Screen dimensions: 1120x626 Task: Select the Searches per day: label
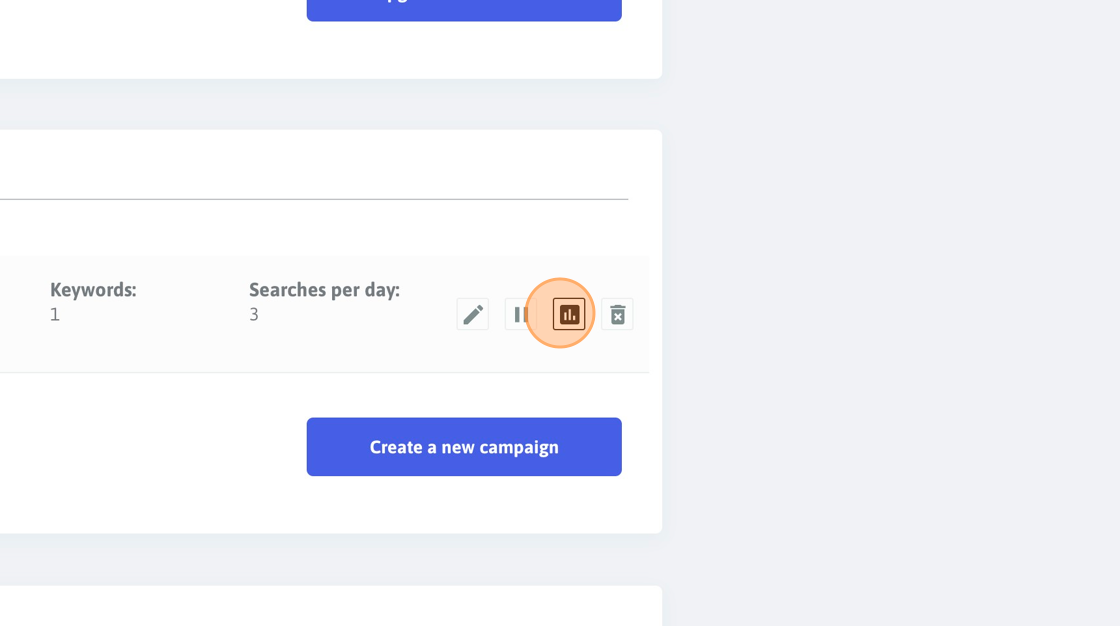tap(324, 289)
